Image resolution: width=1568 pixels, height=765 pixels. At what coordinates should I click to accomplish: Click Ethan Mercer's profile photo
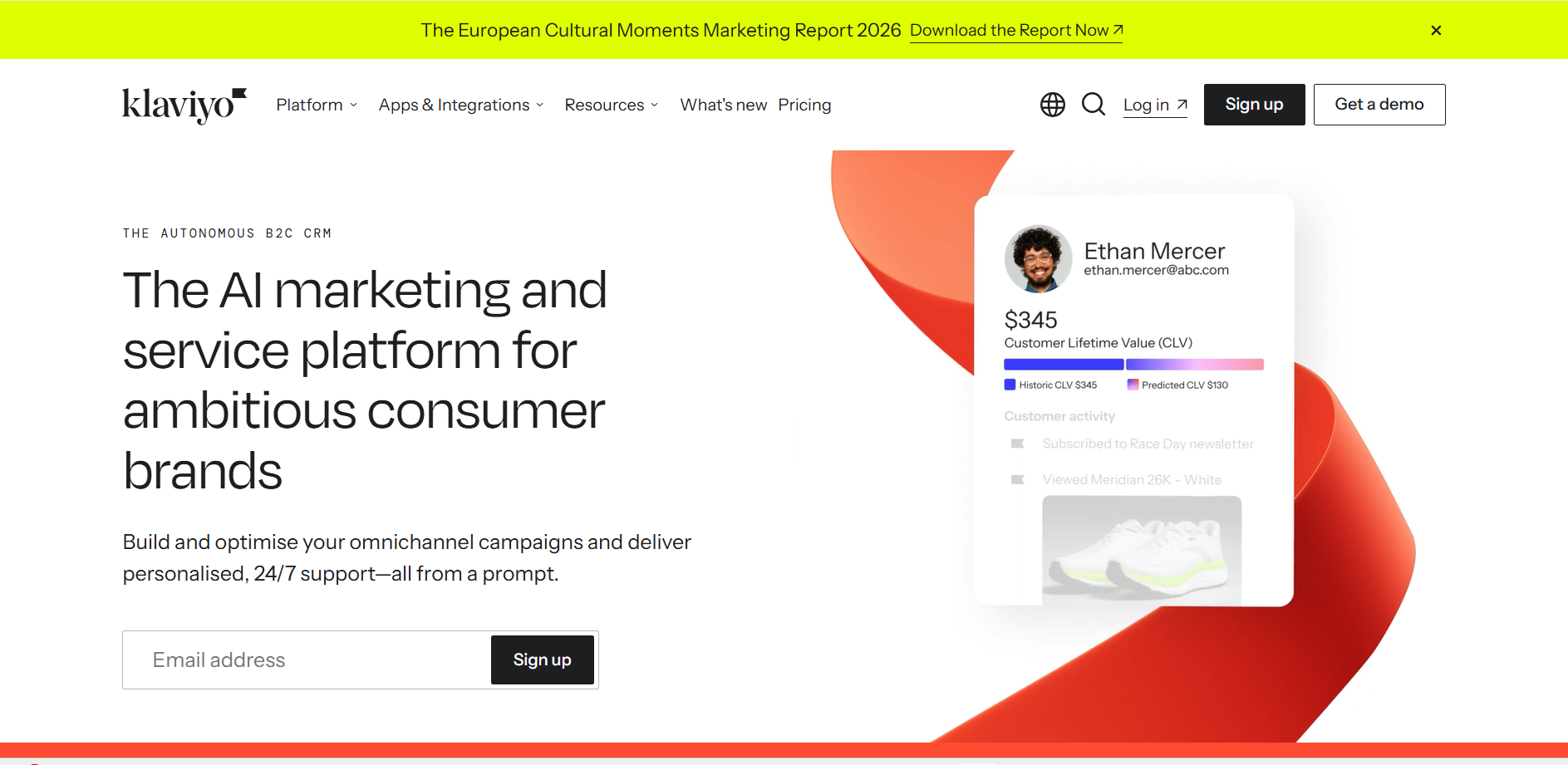tap(1038, 259)
